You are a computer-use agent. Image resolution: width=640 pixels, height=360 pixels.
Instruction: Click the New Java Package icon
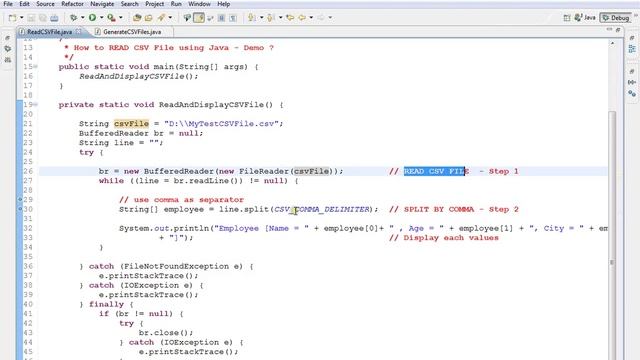(138, 18)
